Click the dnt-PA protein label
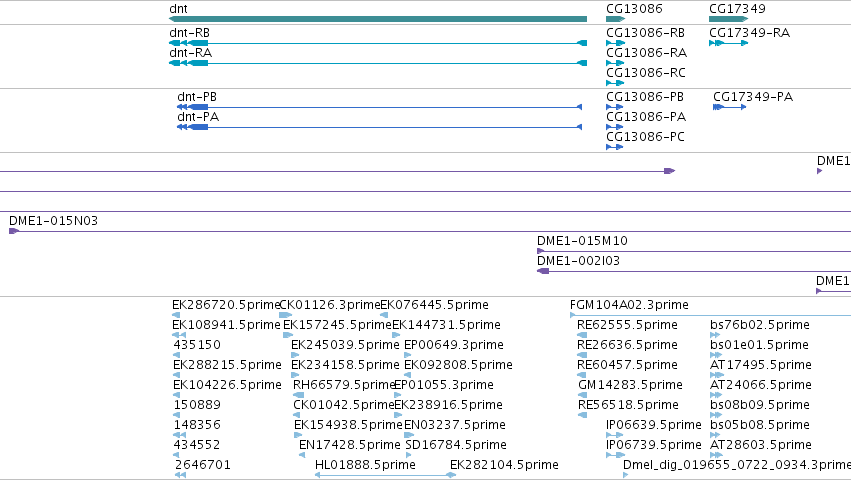 (x=198, y=117)
